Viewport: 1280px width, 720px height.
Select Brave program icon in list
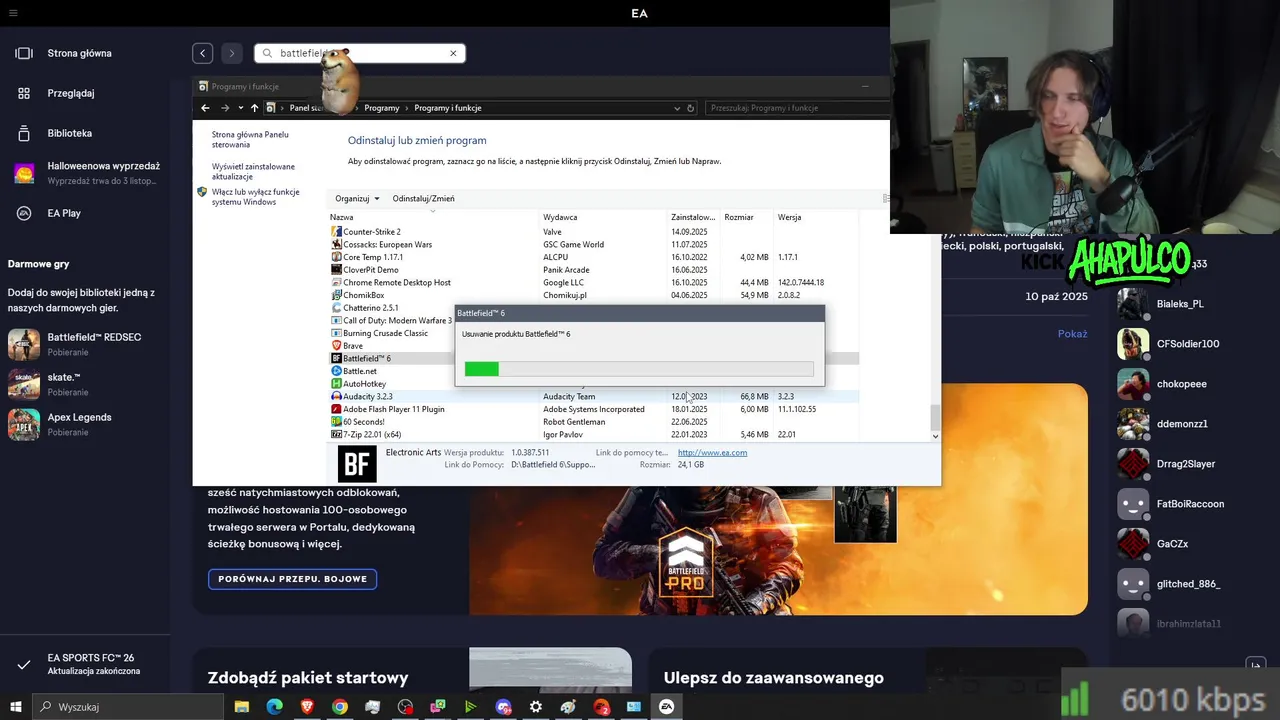click(x=336, y=346)
